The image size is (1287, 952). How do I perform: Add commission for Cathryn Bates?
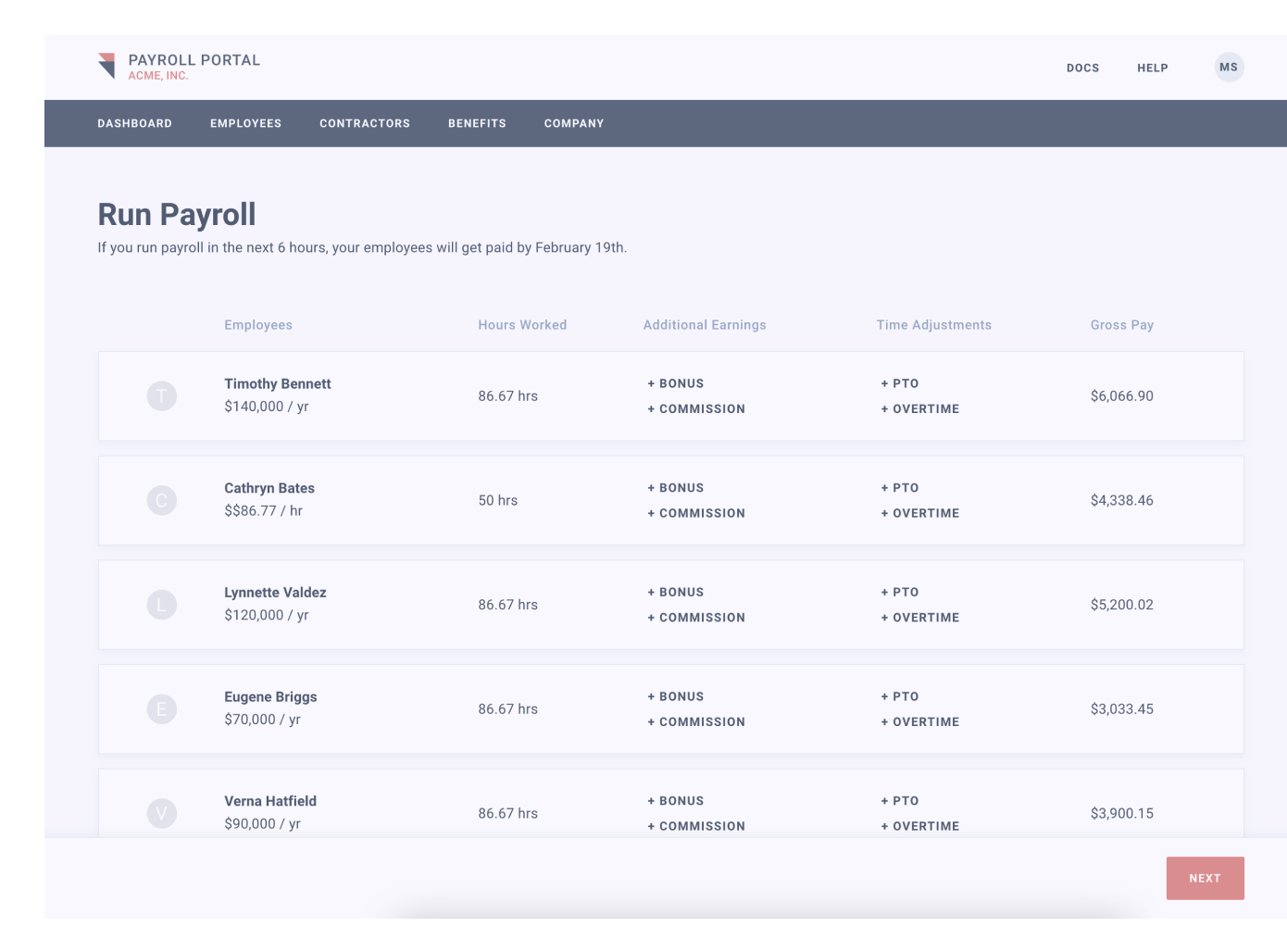695,513
